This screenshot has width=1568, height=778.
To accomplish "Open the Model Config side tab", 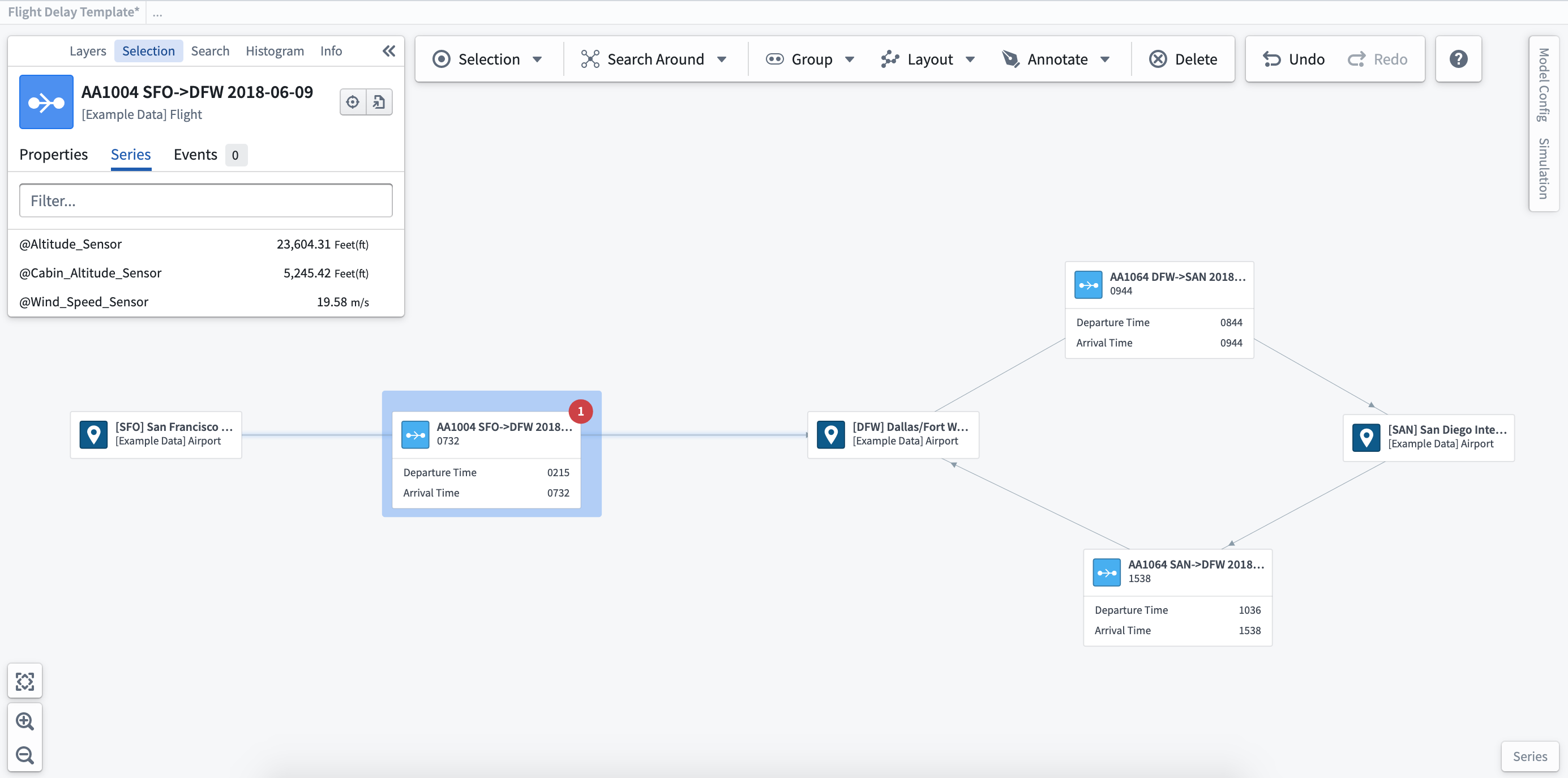I will [x=1544, y=84].
